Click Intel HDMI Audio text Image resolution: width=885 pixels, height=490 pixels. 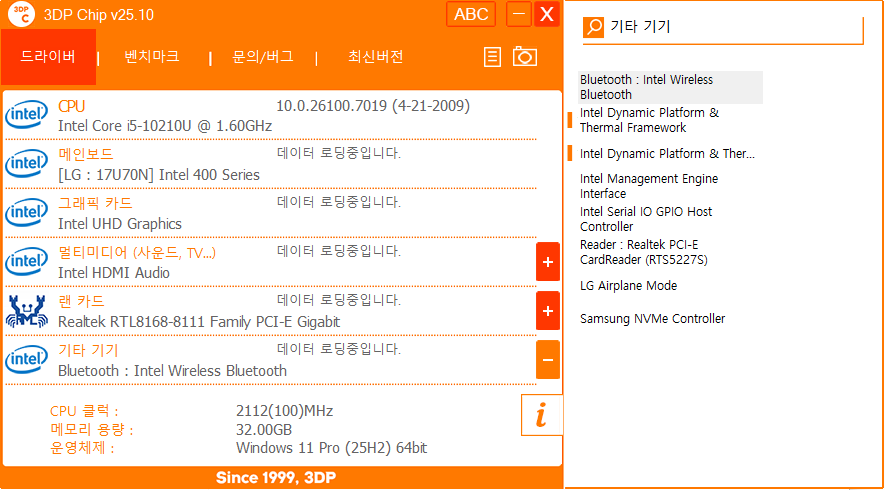click(x=114, y=273)
